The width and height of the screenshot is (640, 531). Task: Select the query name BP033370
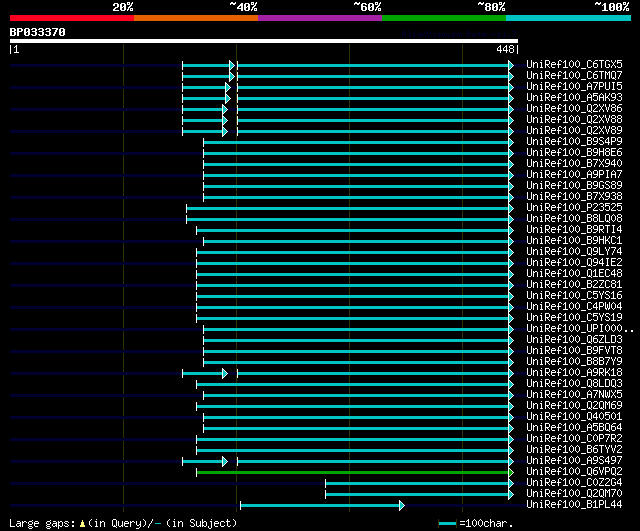pyautogui.click(x=38, y=32)
